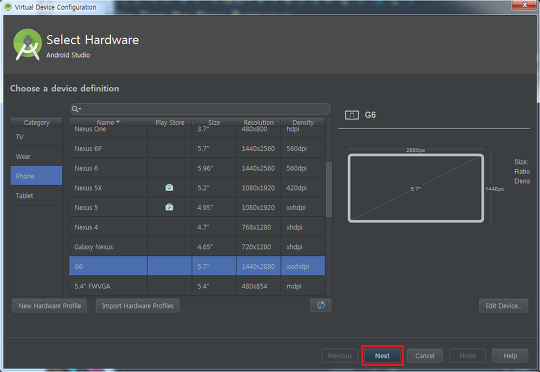Screen dimensions: 540x372
Task: Click Import Hardware Profiles button
Action: coord(137,306)
